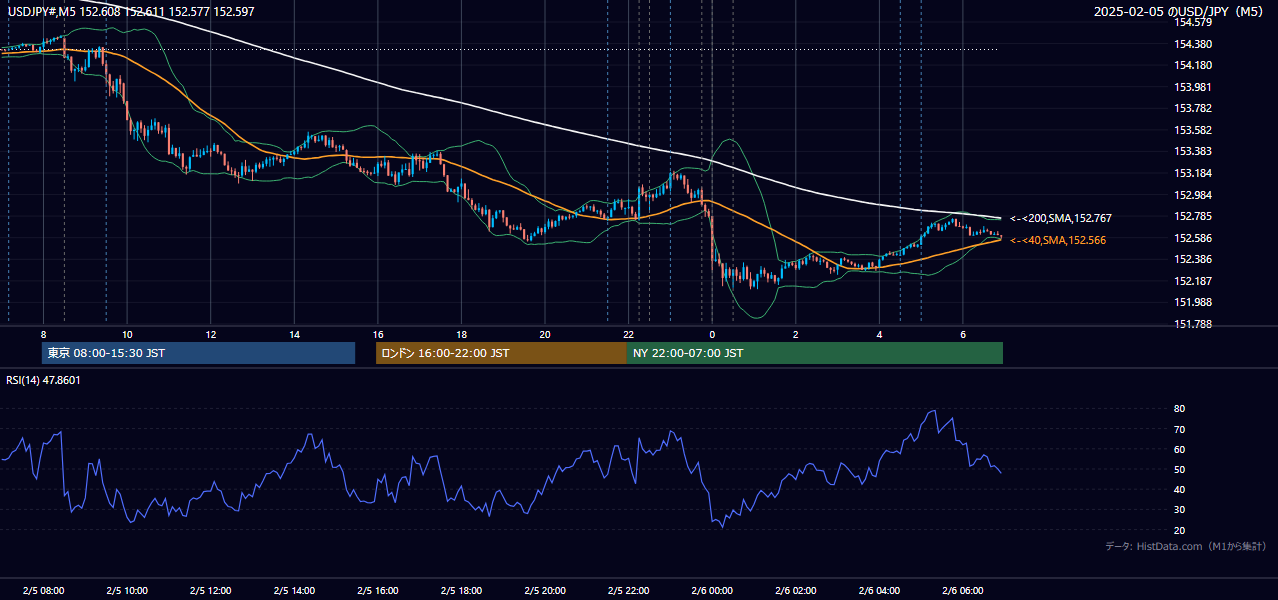Click price axis label 153.582
The image size is (1278, 600).
coord(1193,130)
